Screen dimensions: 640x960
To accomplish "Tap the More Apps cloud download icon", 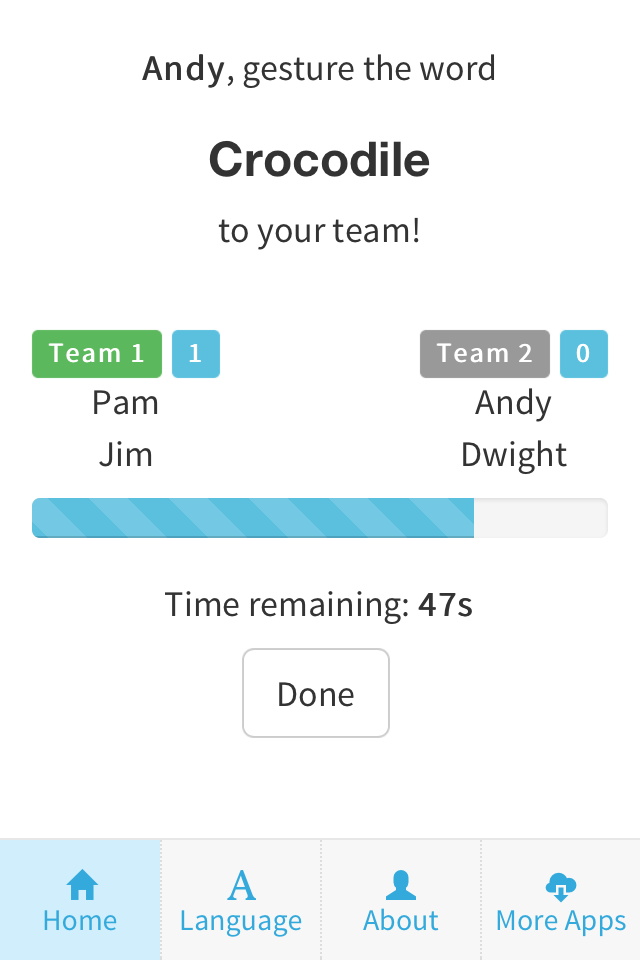I will click(x=561, y=885).
